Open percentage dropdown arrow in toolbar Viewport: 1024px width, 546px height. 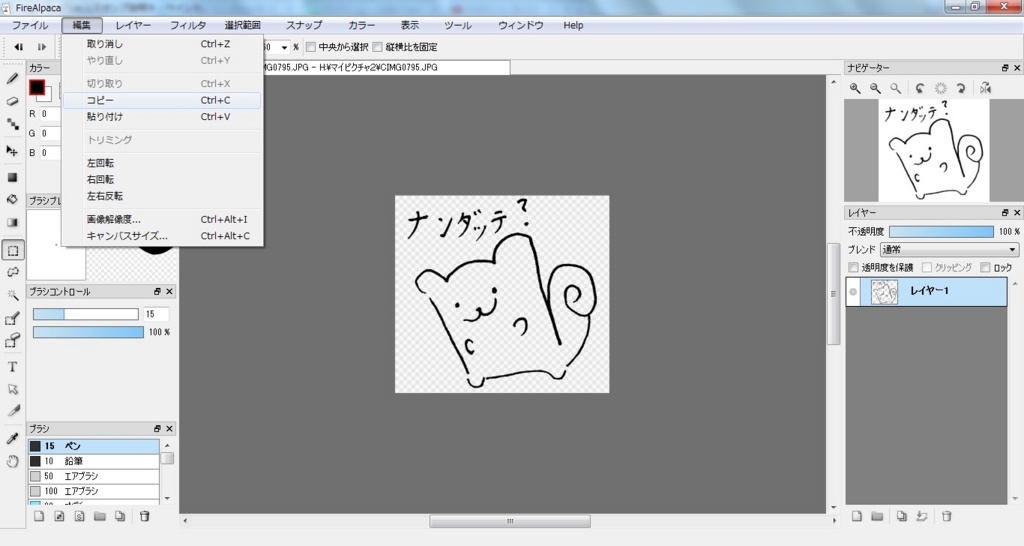tap(284, 47)
